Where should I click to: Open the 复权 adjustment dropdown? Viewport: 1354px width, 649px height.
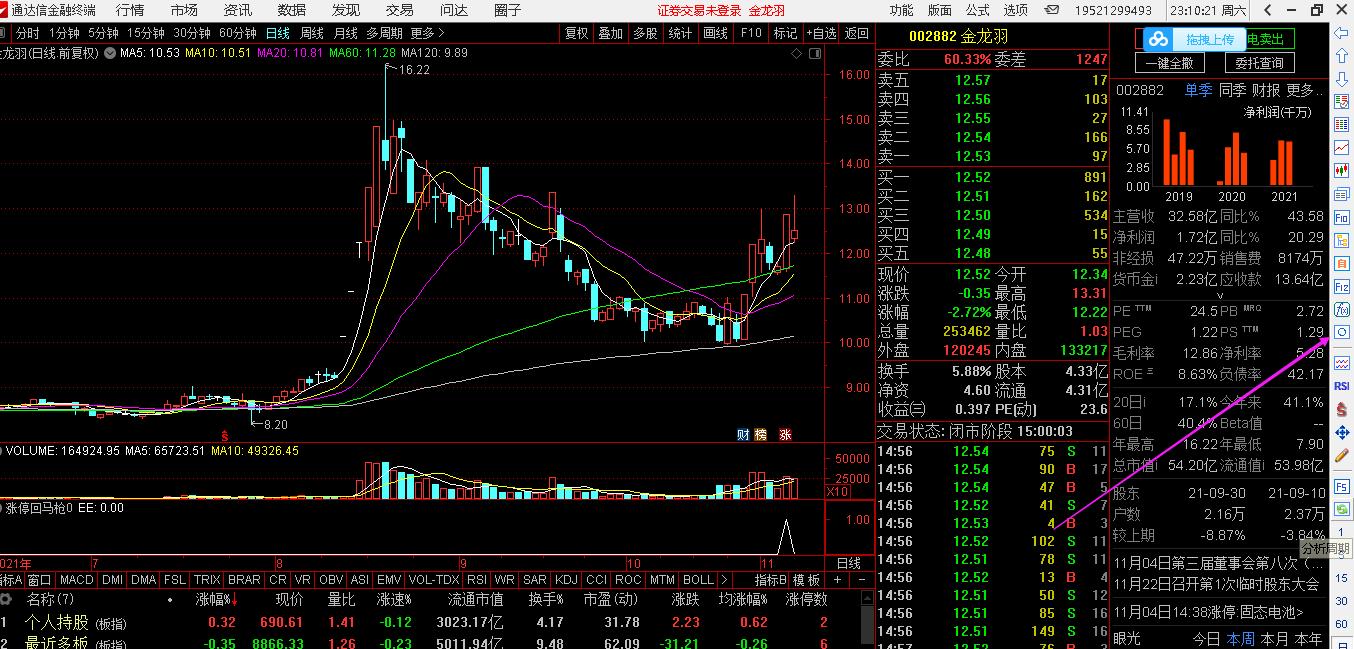[577, 33]
